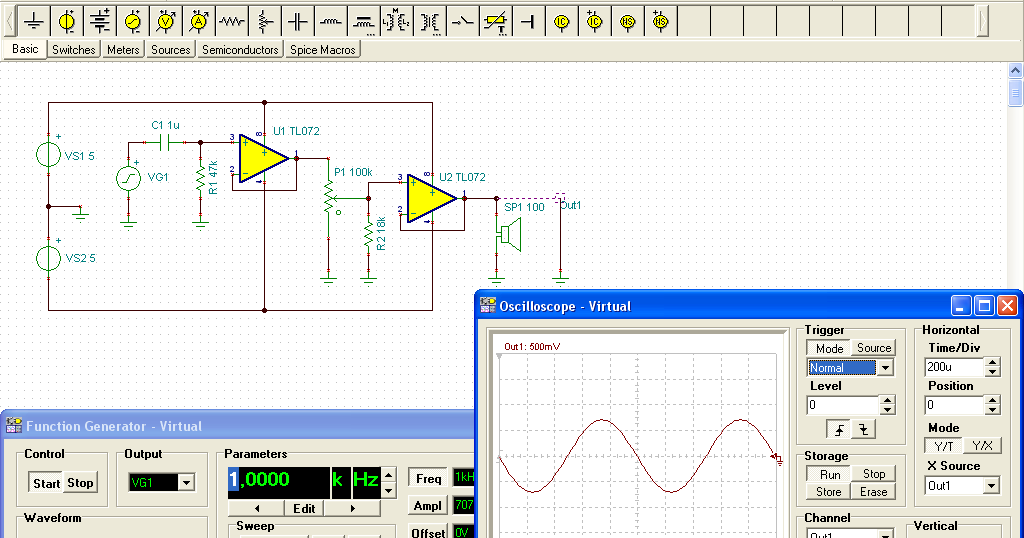Viewport: 1024px width, 538px height.
Task: Choose the transformer icon beside the switch icon
Action: [430, 21]
